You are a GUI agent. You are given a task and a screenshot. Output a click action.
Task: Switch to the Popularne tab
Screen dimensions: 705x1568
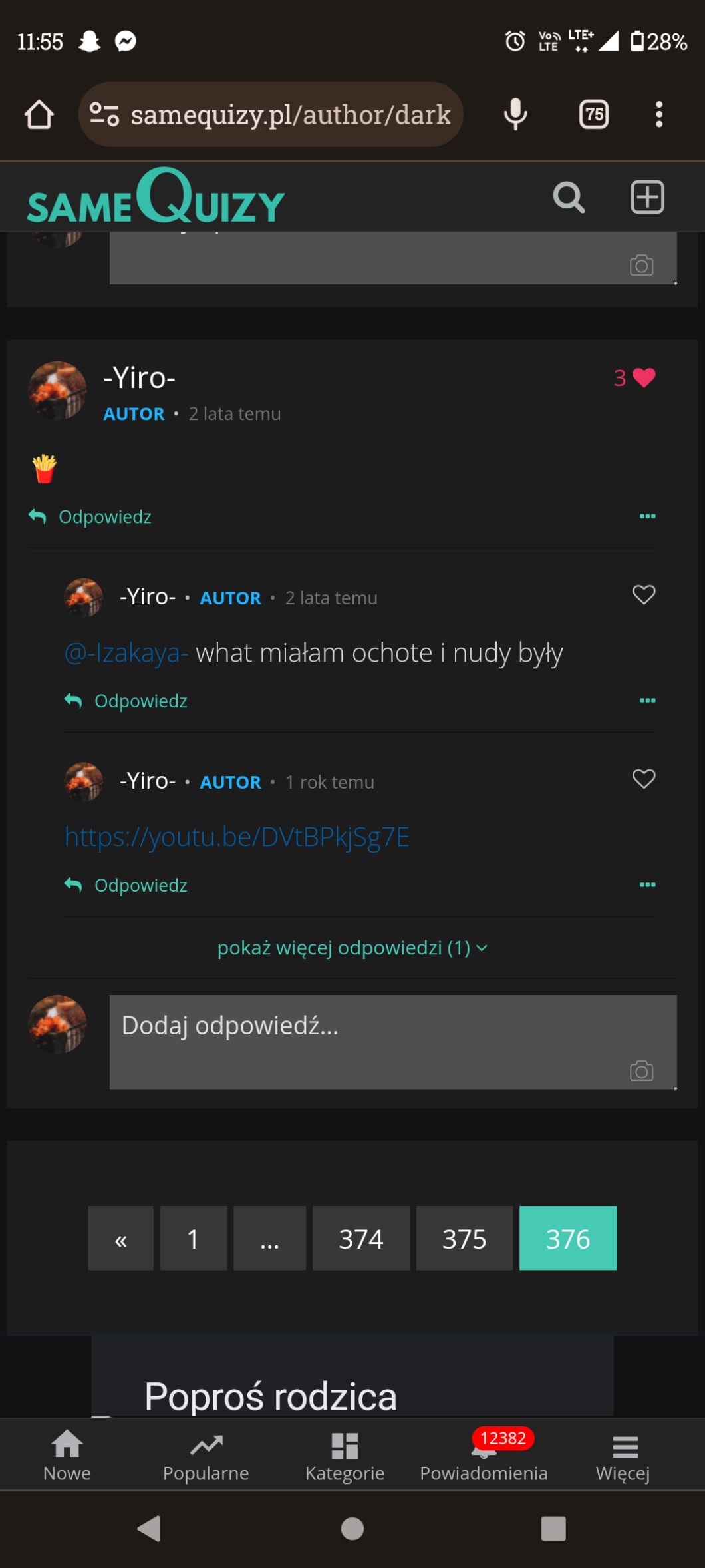(x=206, y=1456)
